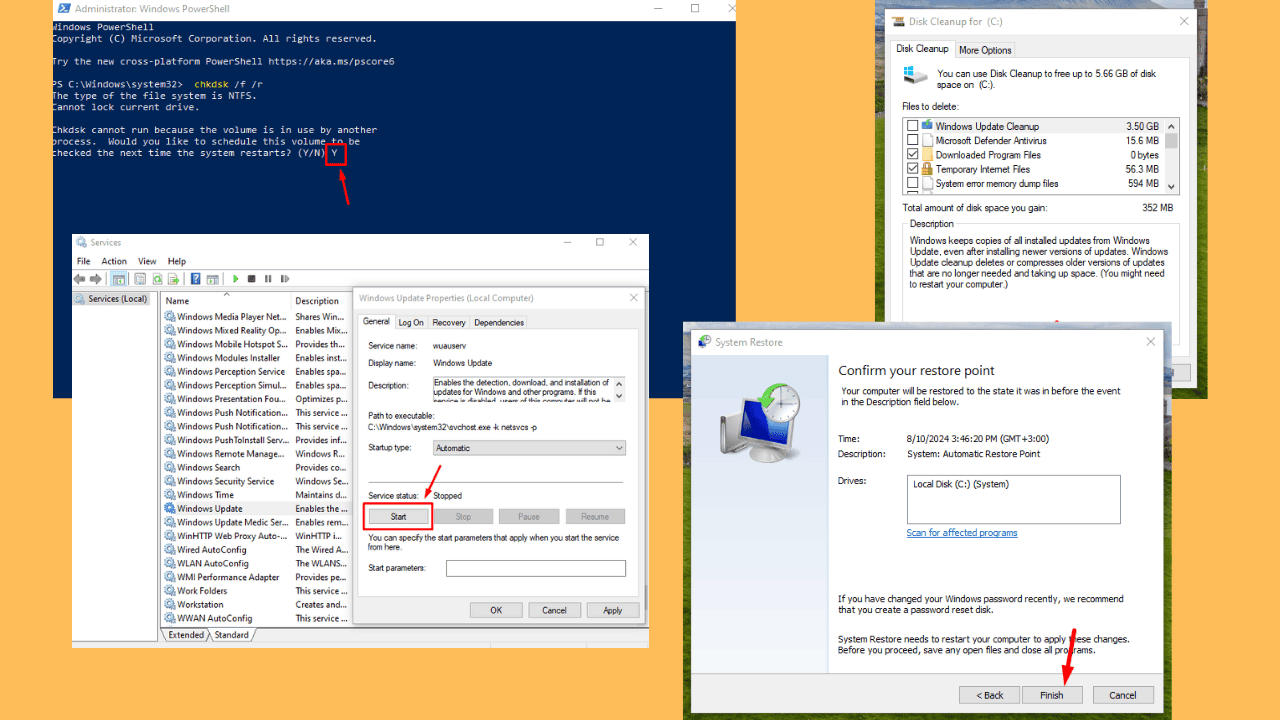Click the gear icon beside WLAN AutoConfig
Screen dimensions: 1280x720
[x=170, y=563]
